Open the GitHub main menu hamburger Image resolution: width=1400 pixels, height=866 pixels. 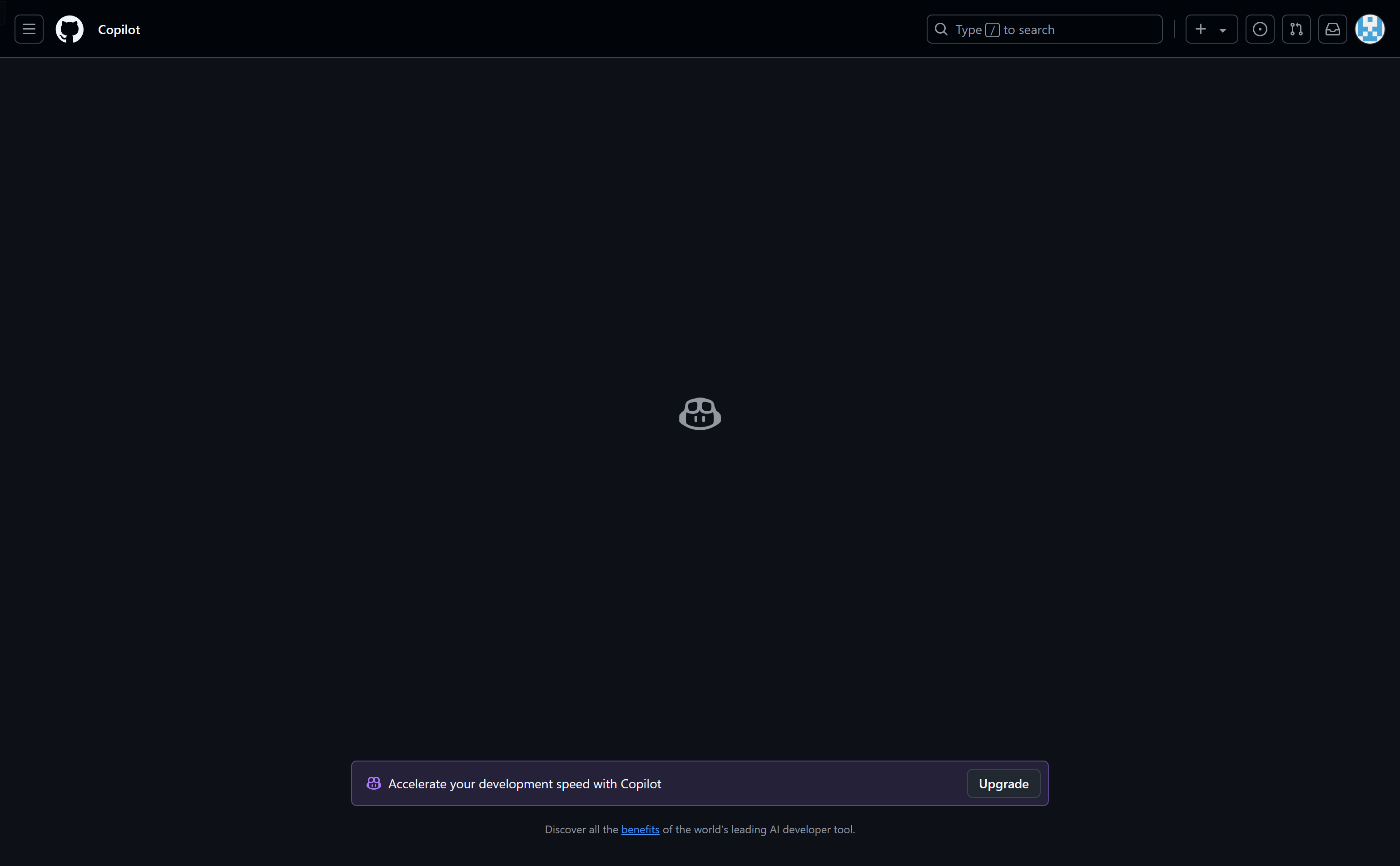(29, 29)
